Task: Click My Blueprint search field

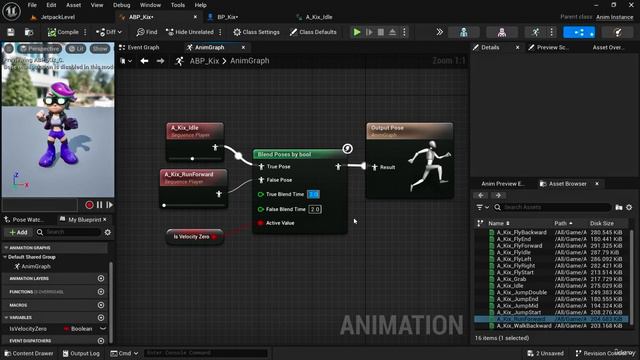Action: 68,232
